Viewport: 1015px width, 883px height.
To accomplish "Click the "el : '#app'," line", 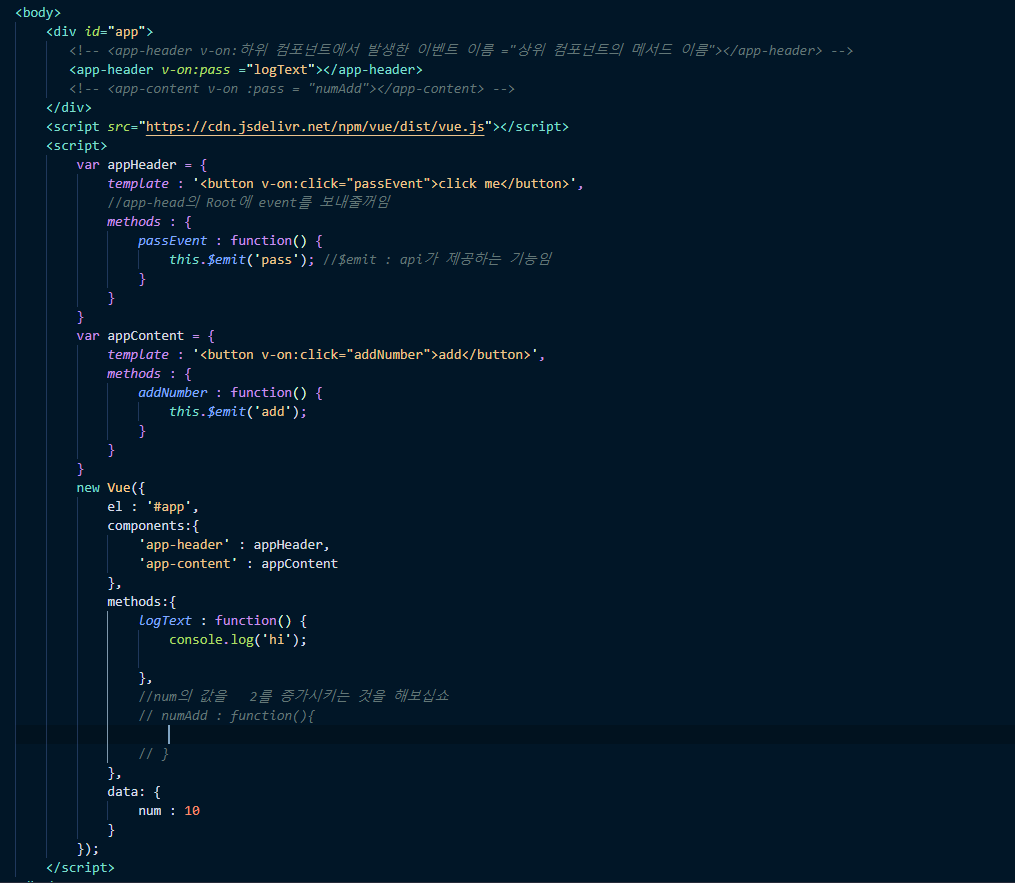I will click(x=153, y=507).
